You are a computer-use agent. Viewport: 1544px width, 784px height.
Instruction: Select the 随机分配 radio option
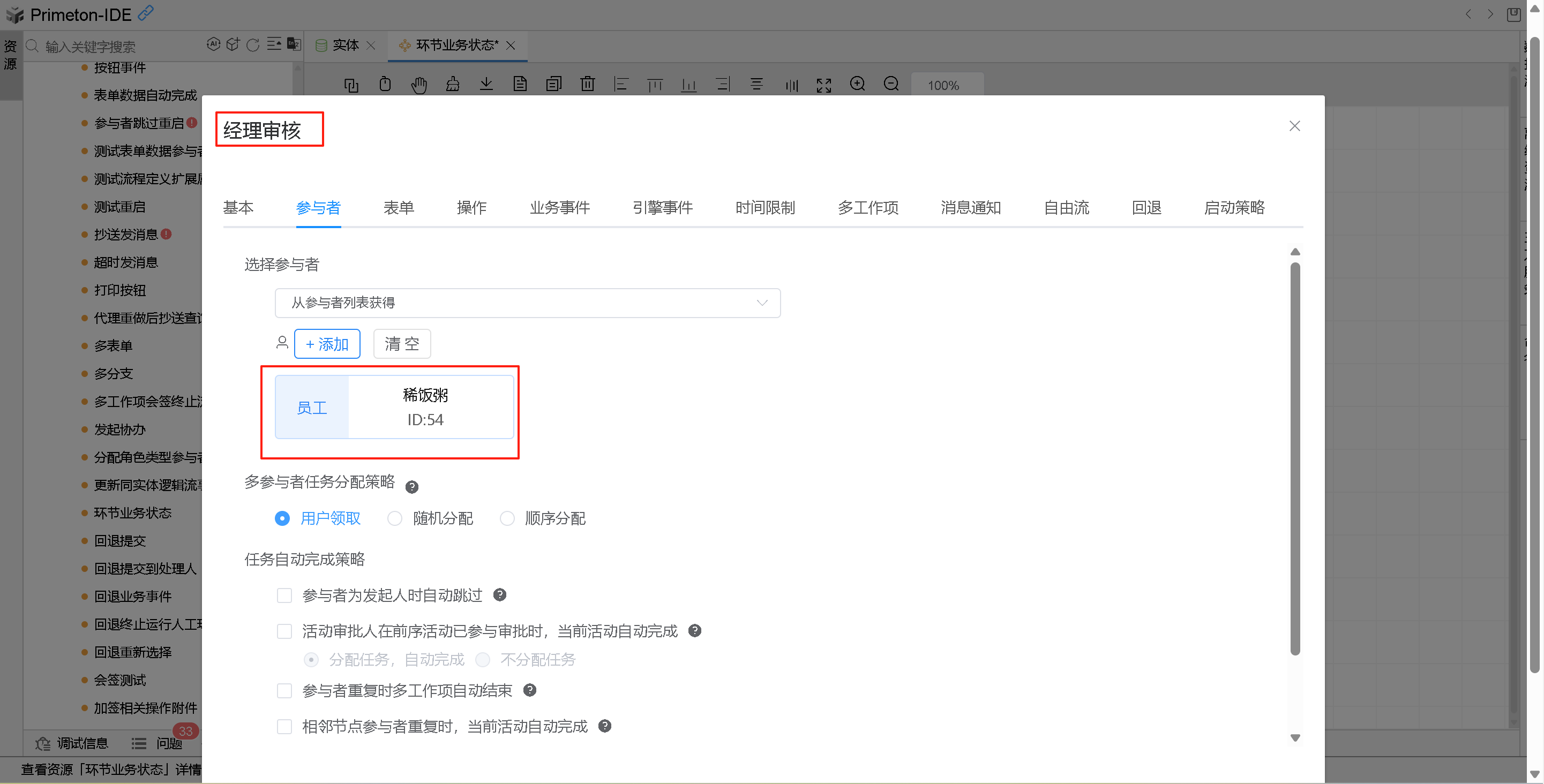pos(394,518)
